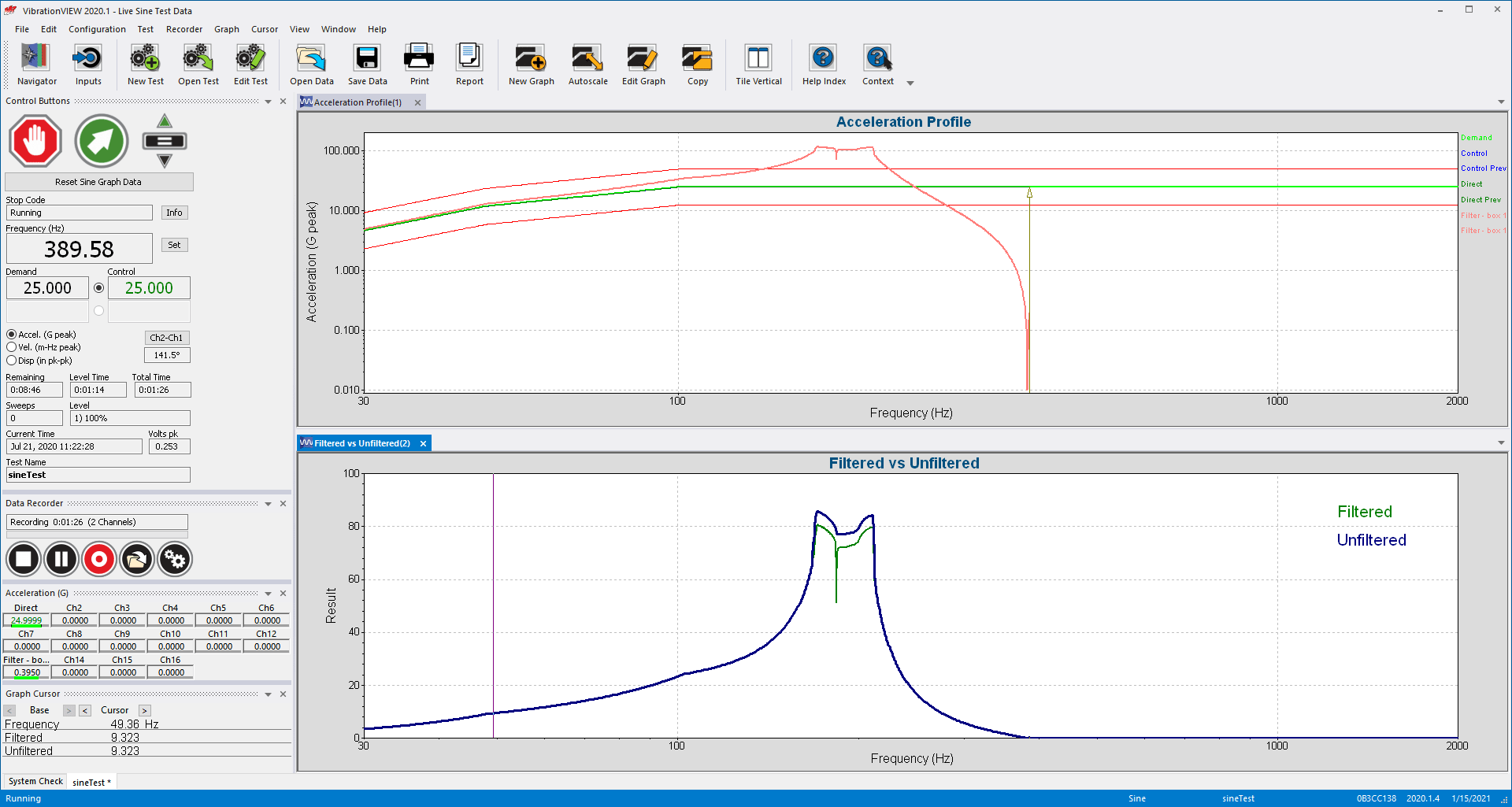This screenshot has height=807, width=1512.
Task: Close the Filtered vs Unfiltered tab
Action: 423,443
